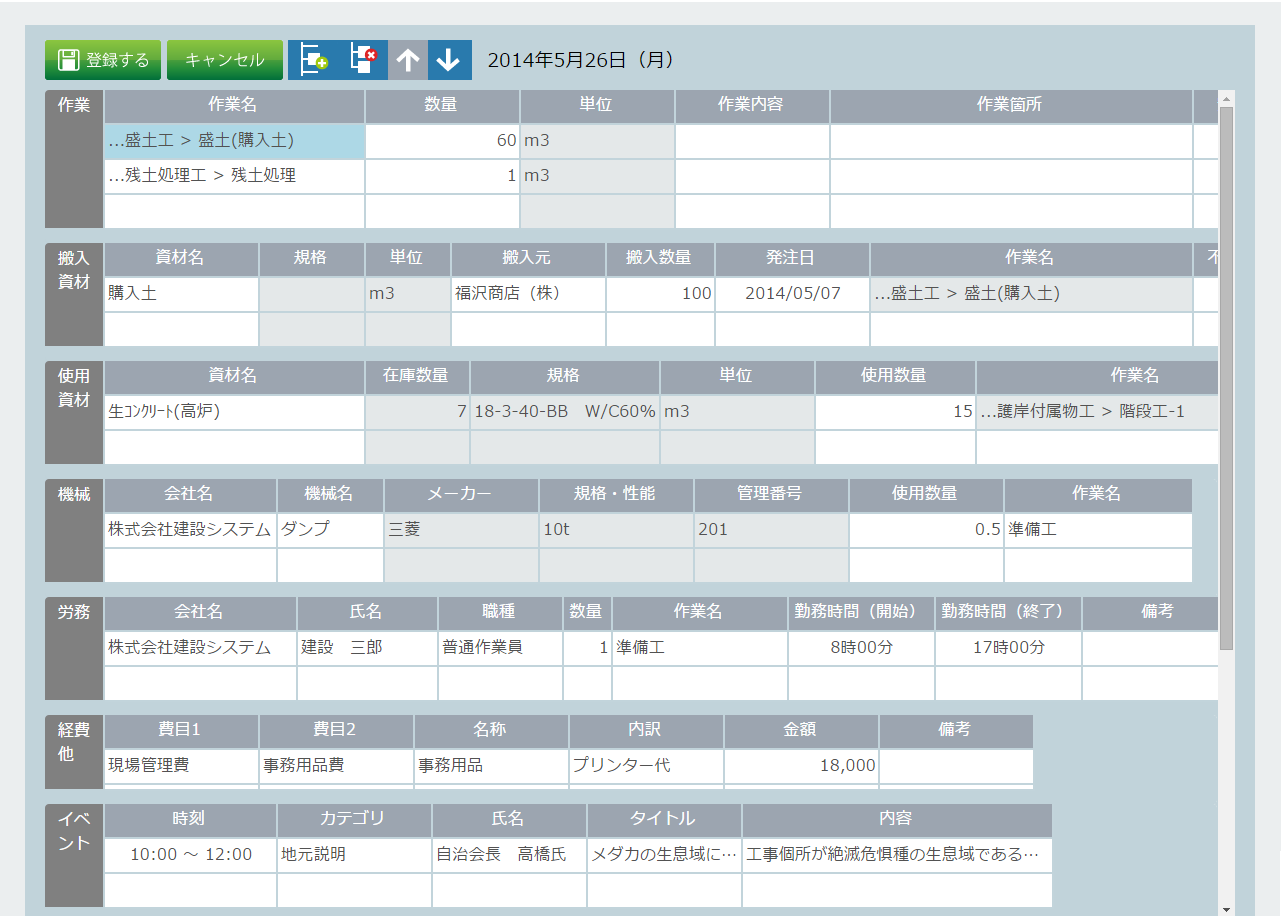The height and width of the screenshot is (916, 1281).
Task: Click the 作業箇所 cell for 残土処理
Action: point(1011,176)
